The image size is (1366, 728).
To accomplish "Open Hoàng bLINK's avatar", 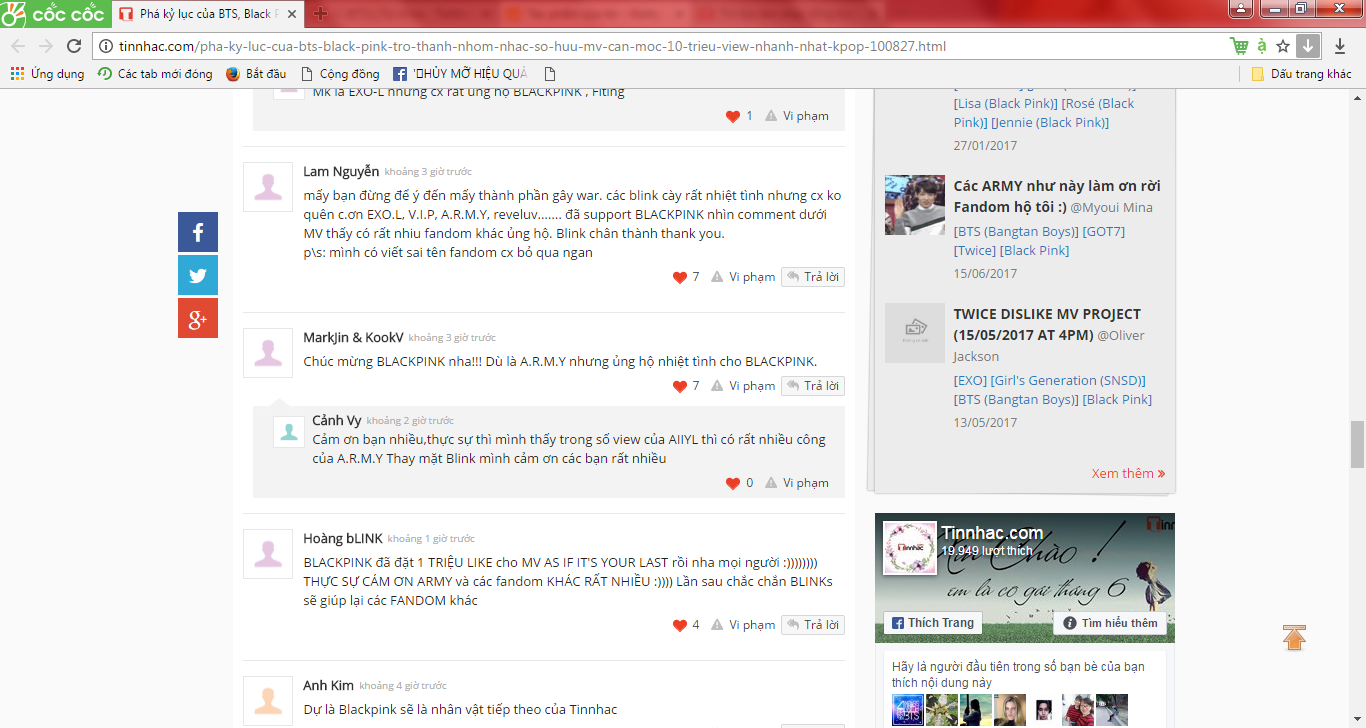I will point(268,553).
